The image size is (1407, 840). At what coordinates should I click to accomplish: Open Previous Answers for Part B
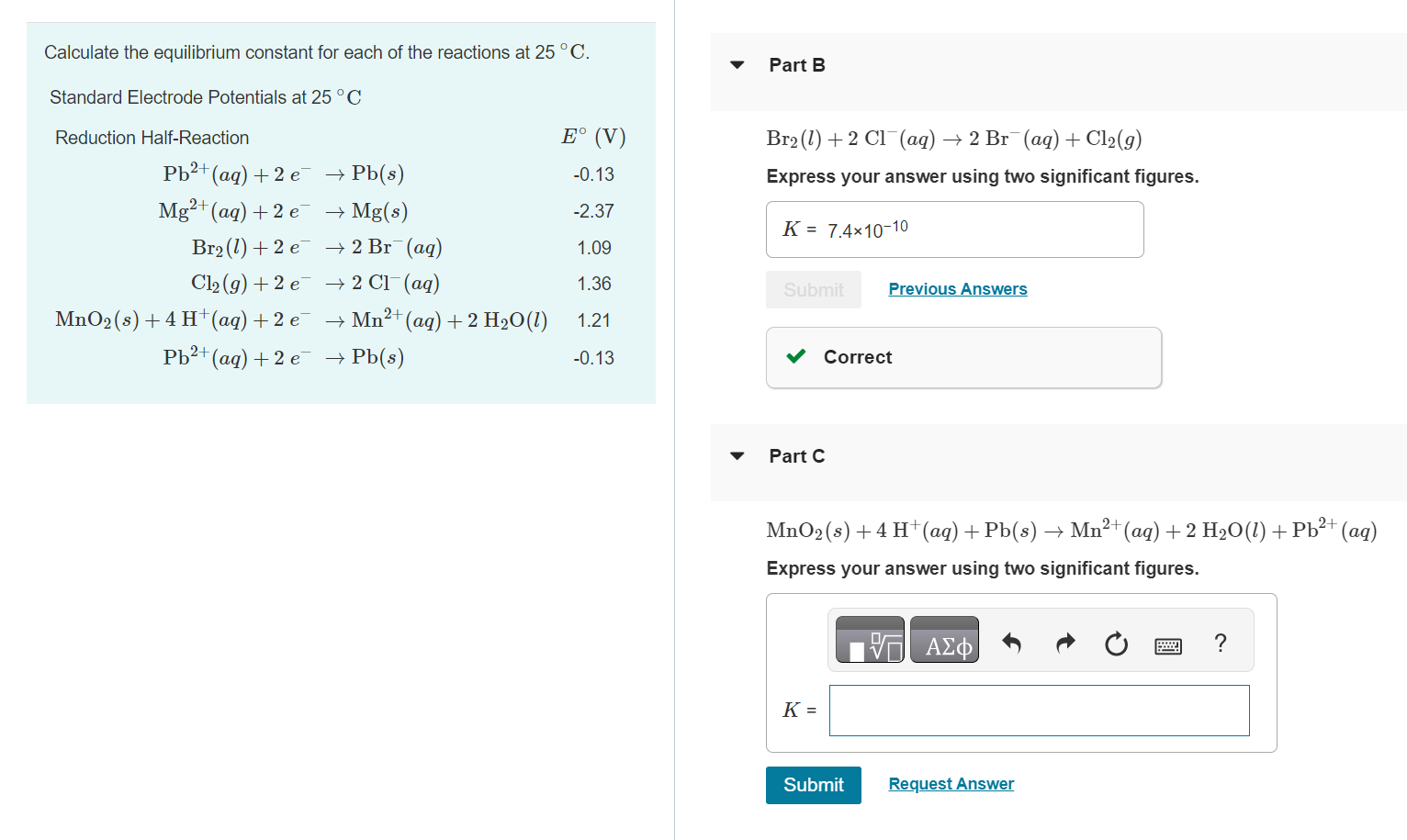click(957, 288)
